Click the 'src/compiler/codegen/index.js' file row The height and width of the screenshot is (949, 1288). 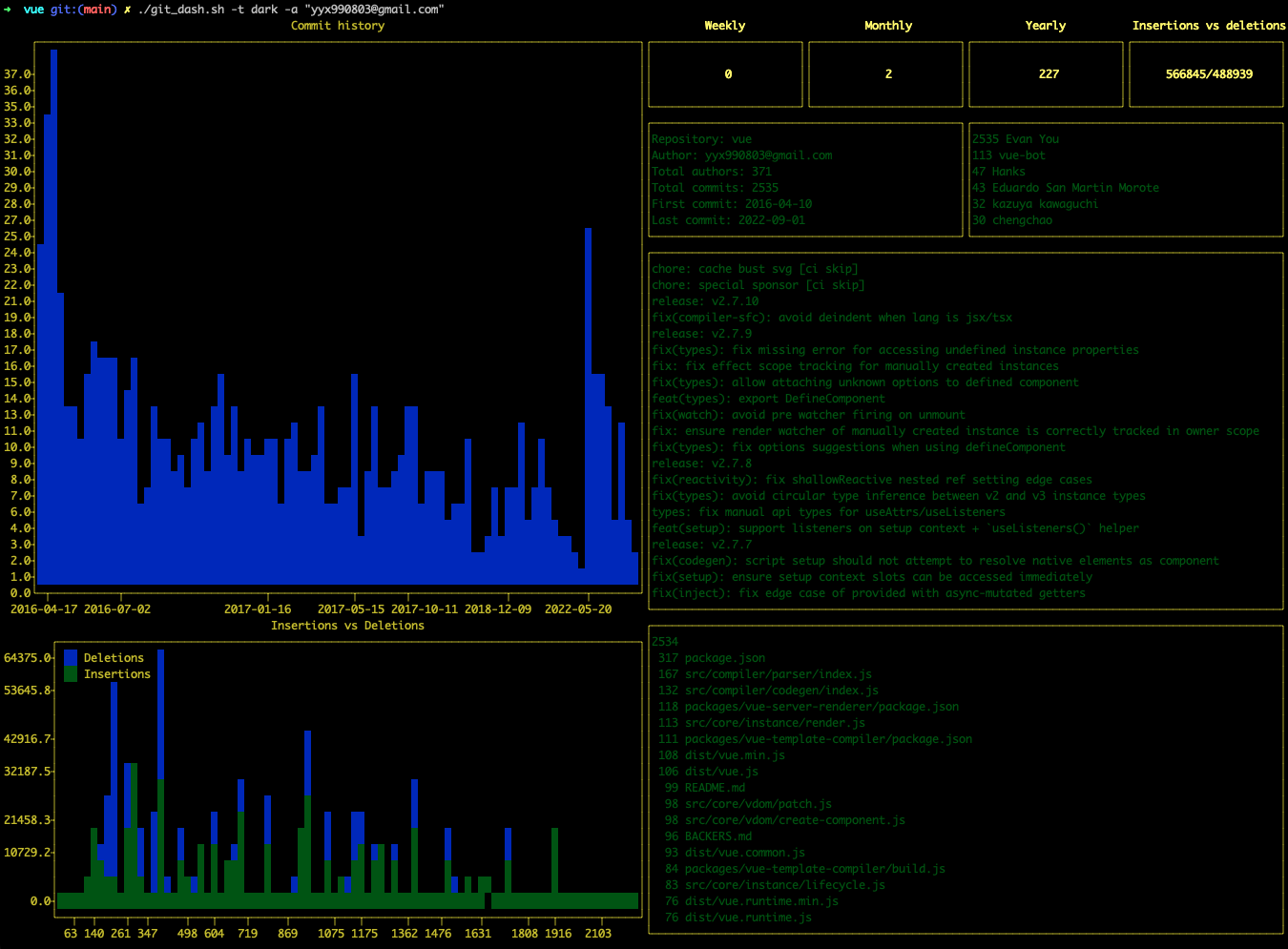(x=768, y=691)
